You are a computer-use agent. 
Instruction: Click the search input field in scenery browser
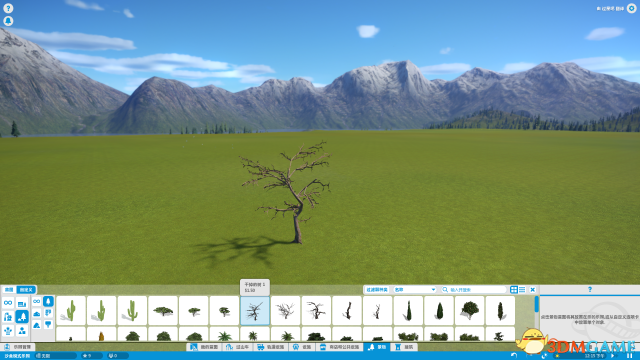click(473, 289)
